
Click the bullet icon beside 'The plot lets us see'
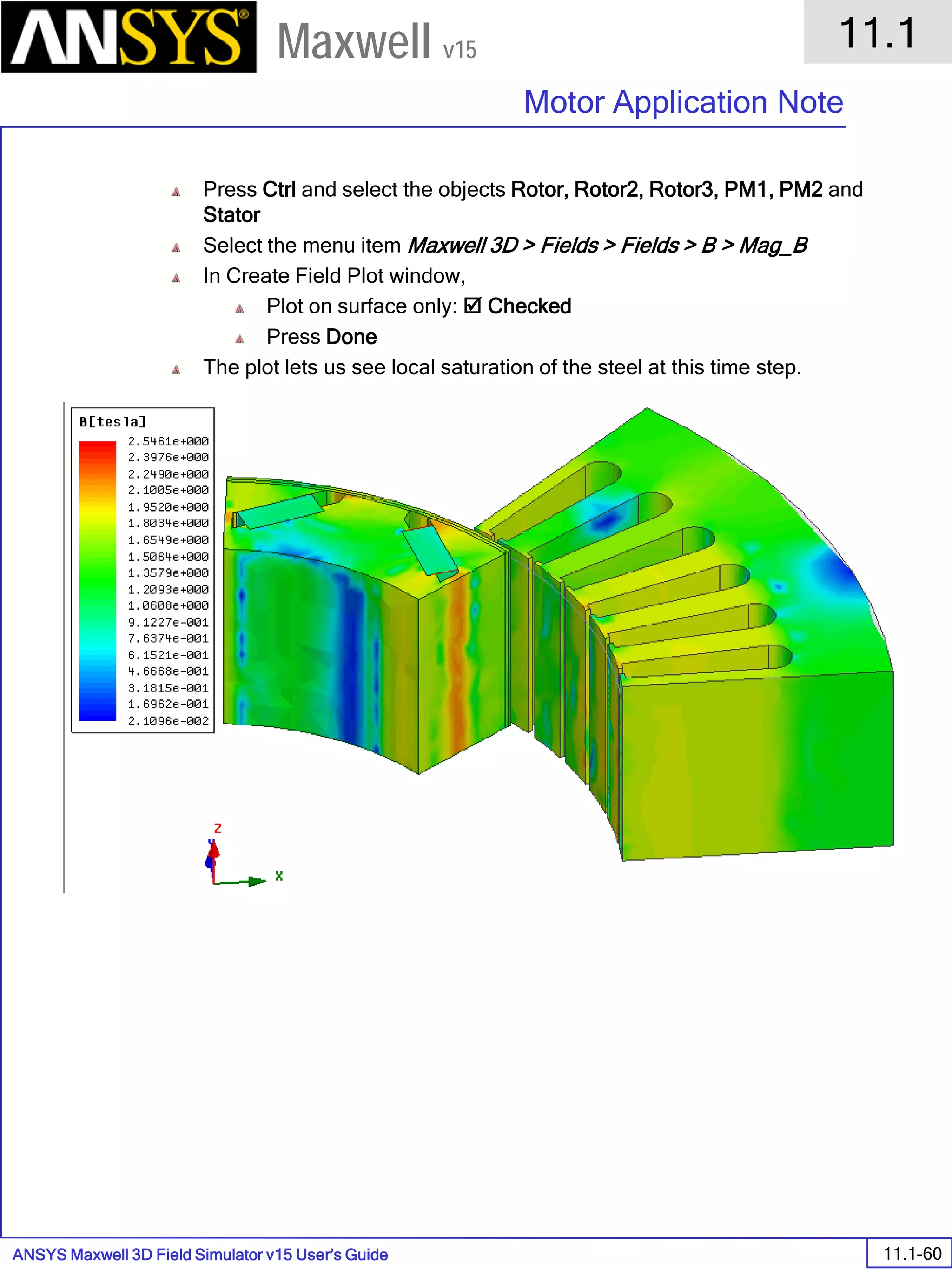tap(176, 369)
